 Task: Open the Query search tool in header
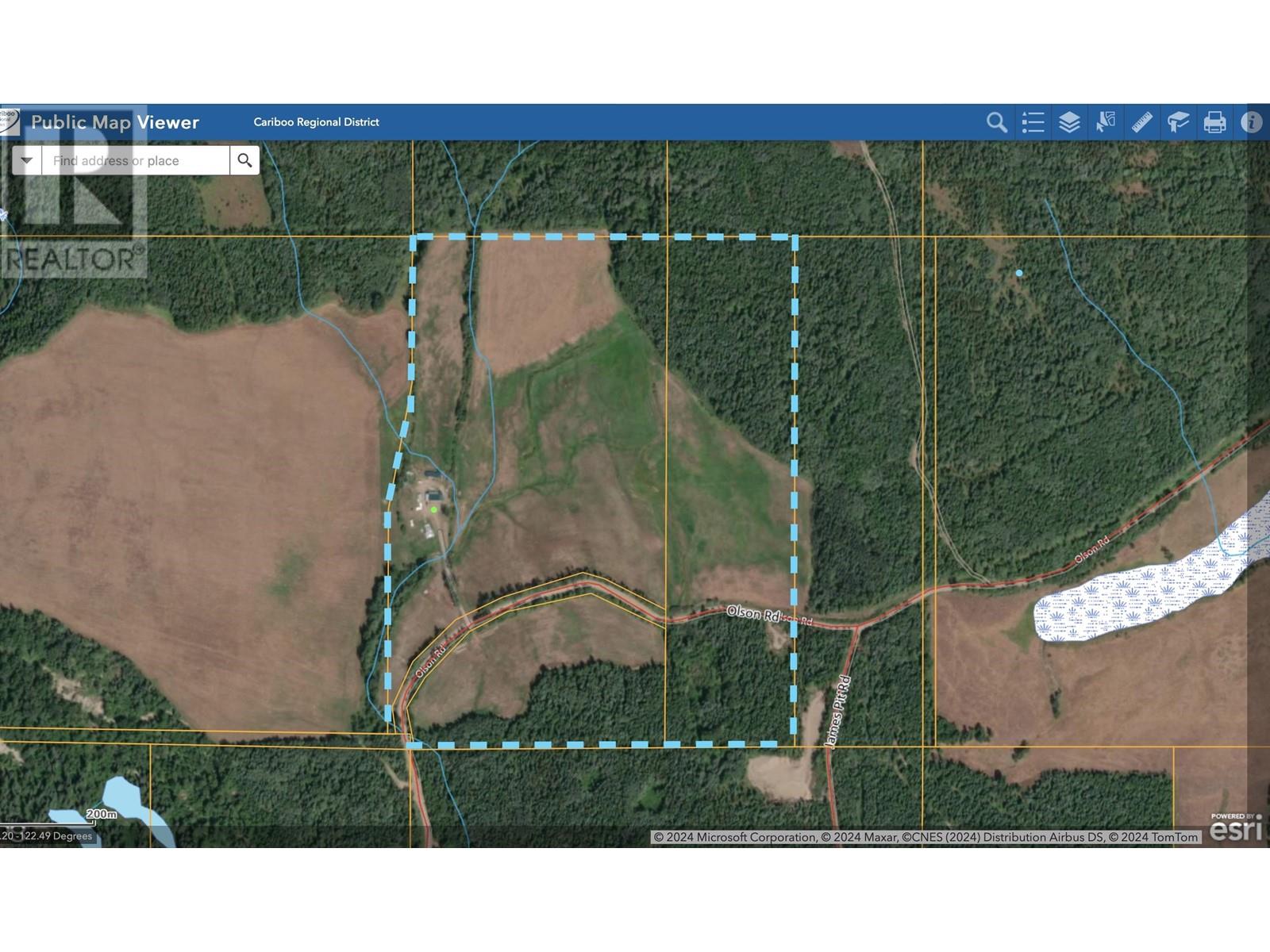pyautogui.click(x=996, y=122)
